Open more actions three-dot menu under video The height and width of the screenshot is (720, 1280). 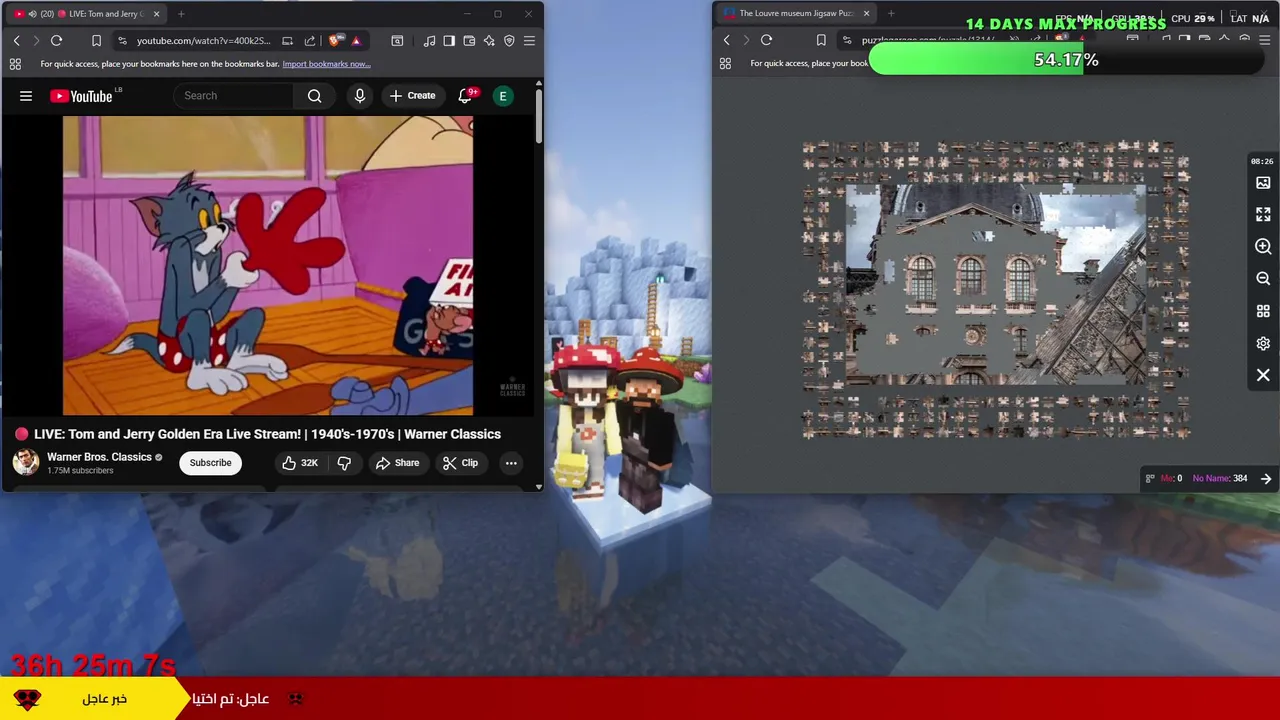click(x=511, y=463)
